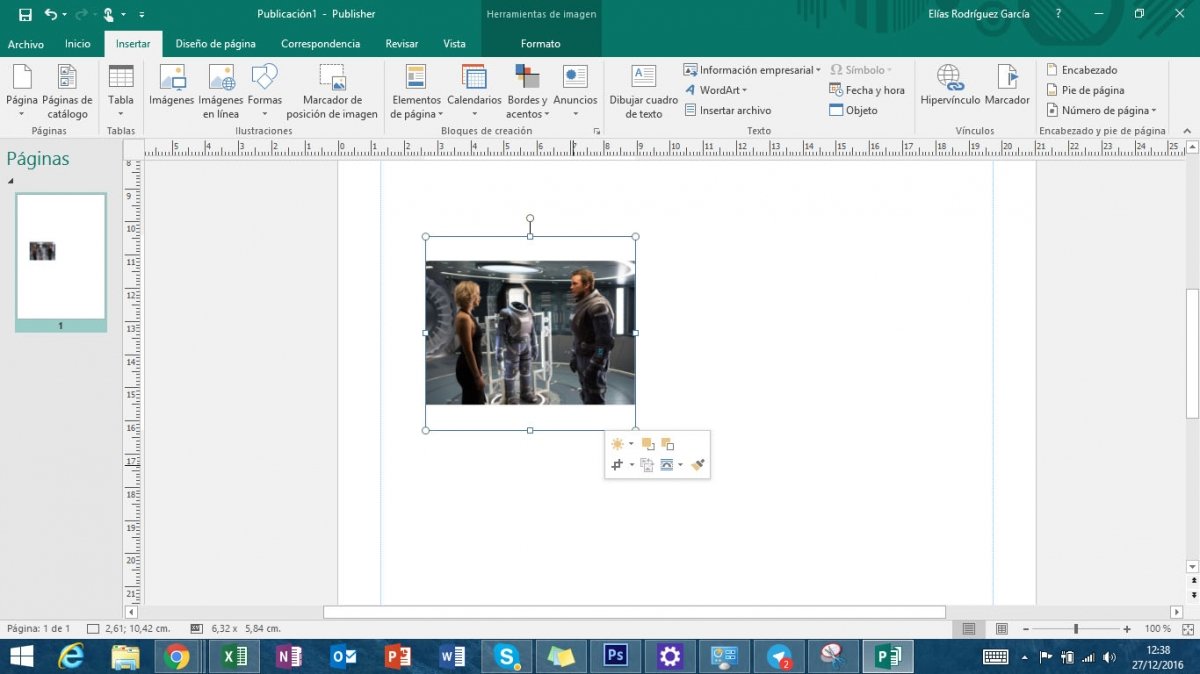Click Insertar archivo
This screenshot has height=674, width=1200.
728,110
